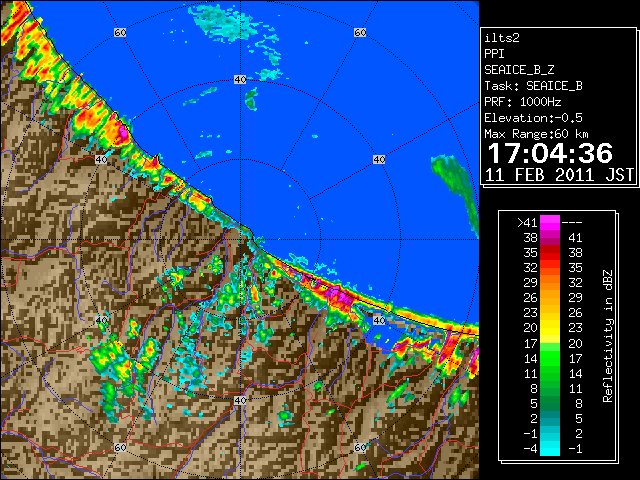Click the 'Reflectivity in dBZ' axis label
This screenshot has width=640, height=480.
coord(607,336)
